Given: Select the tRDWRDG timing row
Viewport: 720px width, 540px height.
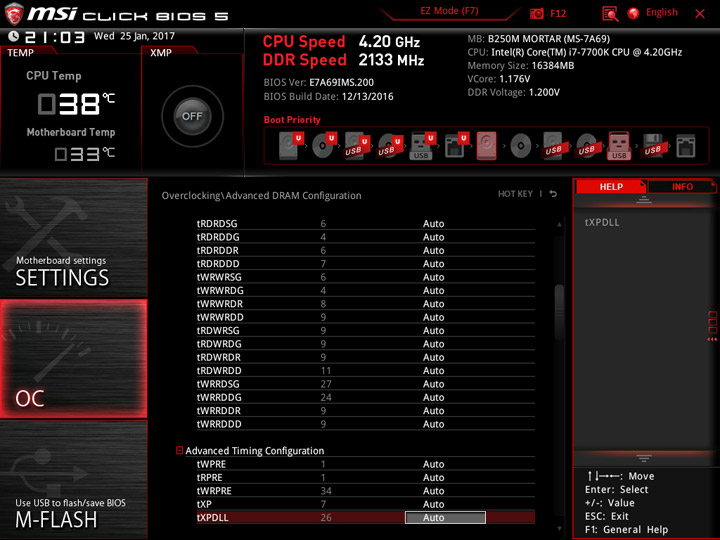Looking at the screenshot, I should pyautogui.click(x=366, y=343).
